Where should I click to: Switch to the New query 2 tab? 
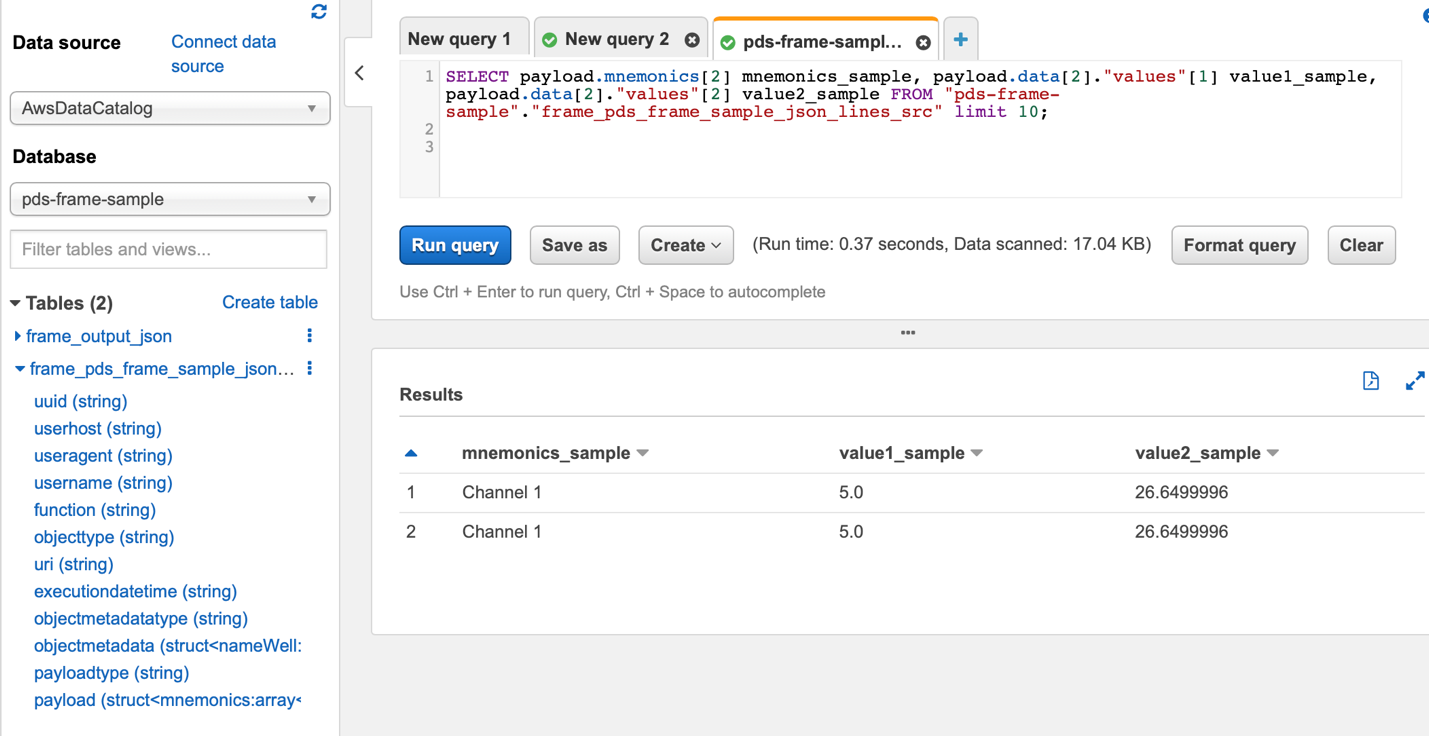coord(616,40)
